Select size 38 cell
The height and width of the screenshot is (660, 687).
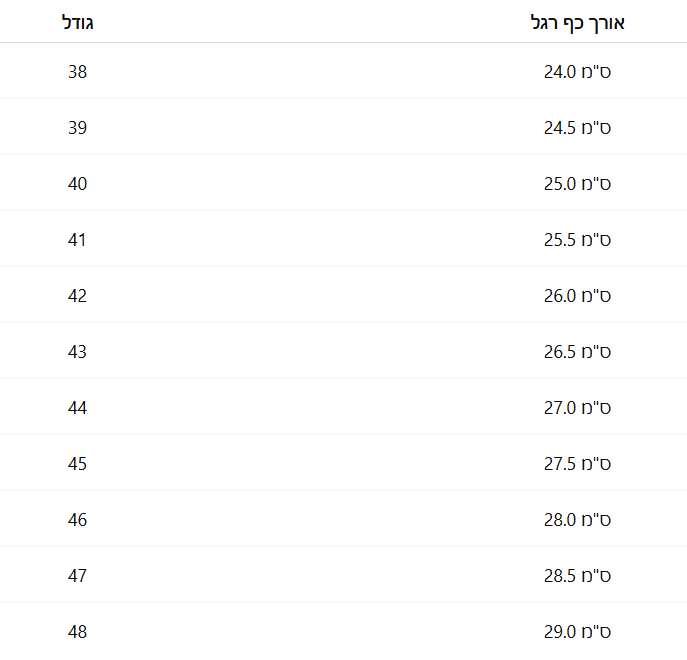coord(78,71)
